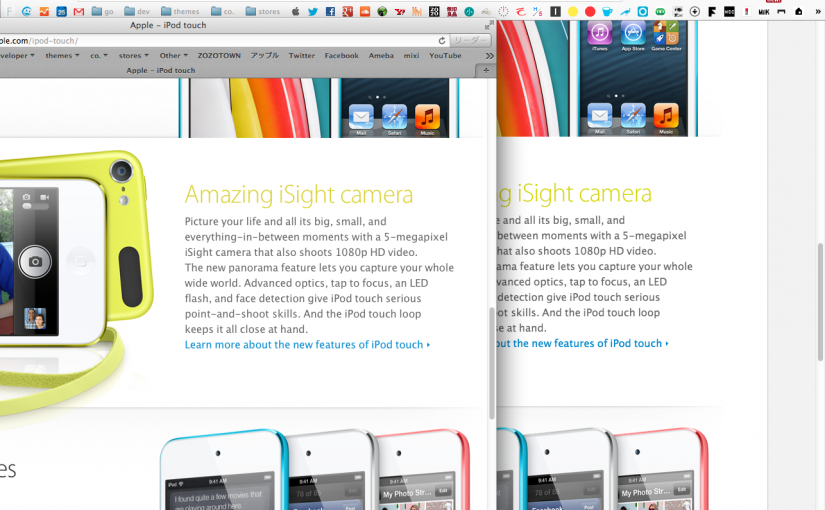825x510 pixels.
Task: Open the blue bird arrow bookmark
Action: [x=625, y=11]
